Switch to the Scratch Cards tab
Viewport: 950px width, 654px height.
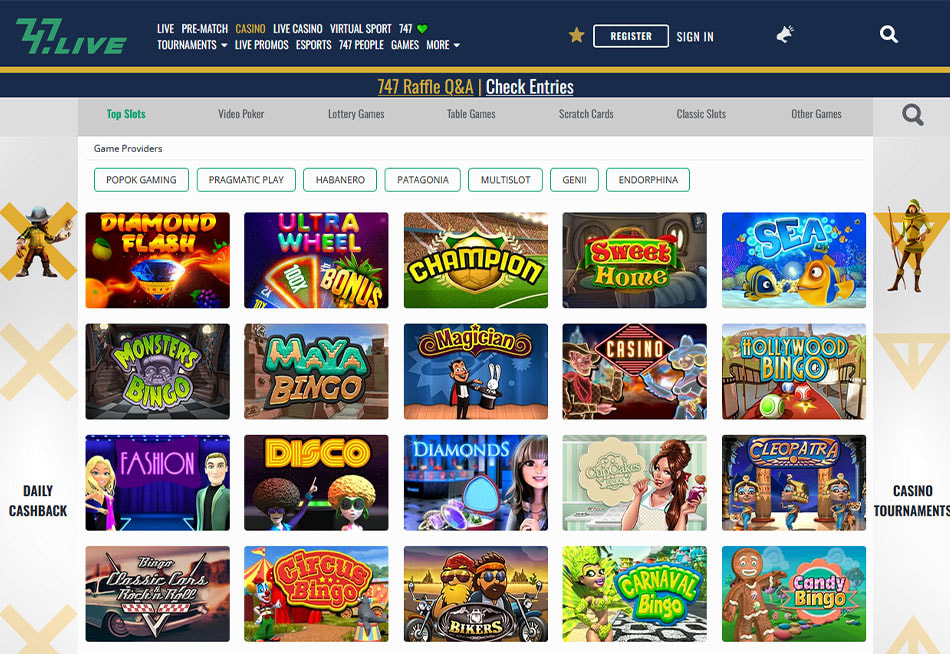tap(586, 114)
